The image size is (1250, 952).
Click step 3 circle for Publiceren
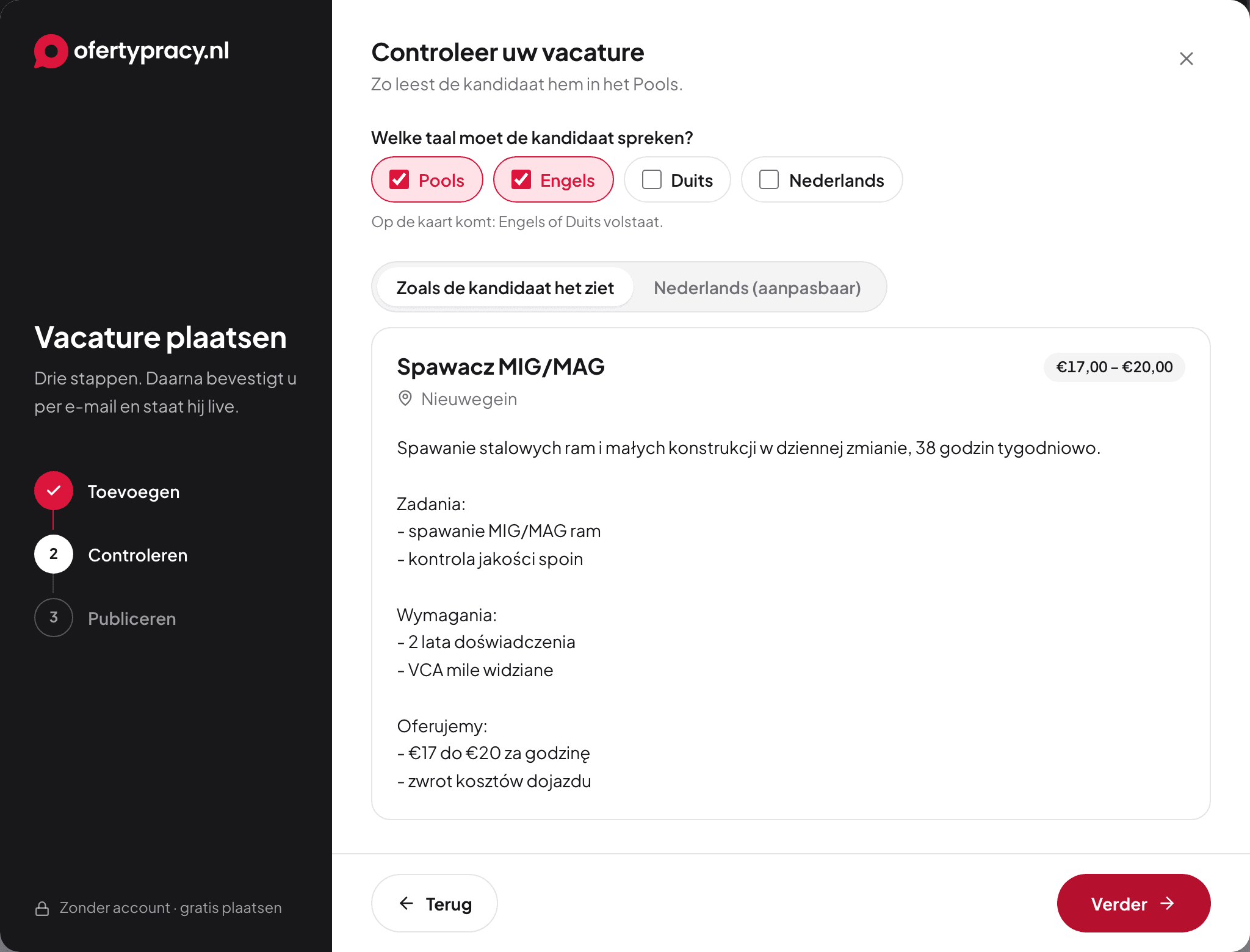54,618
